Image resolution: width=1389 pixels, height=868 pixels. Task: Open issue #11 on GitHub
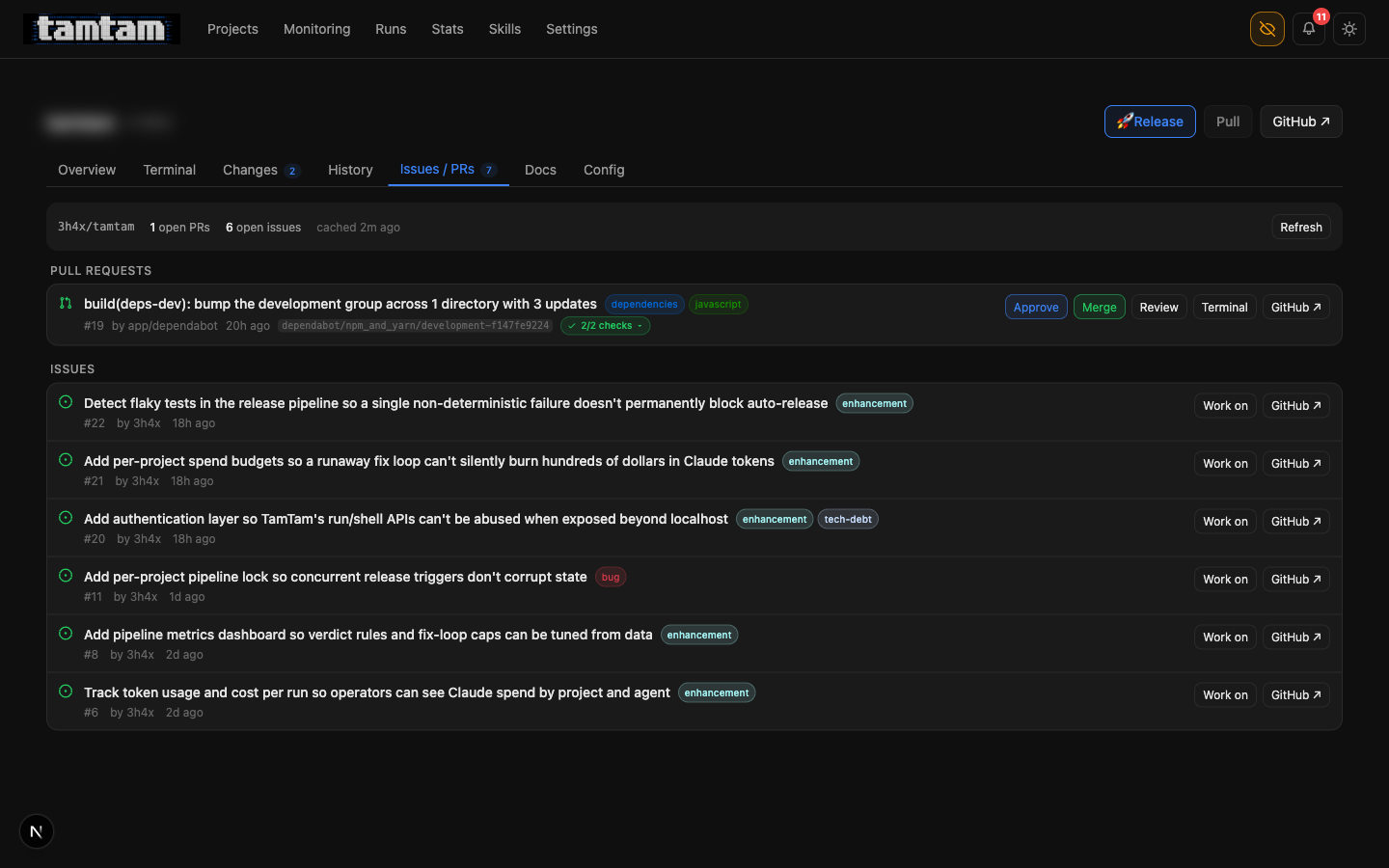[x=1296, y=579]
